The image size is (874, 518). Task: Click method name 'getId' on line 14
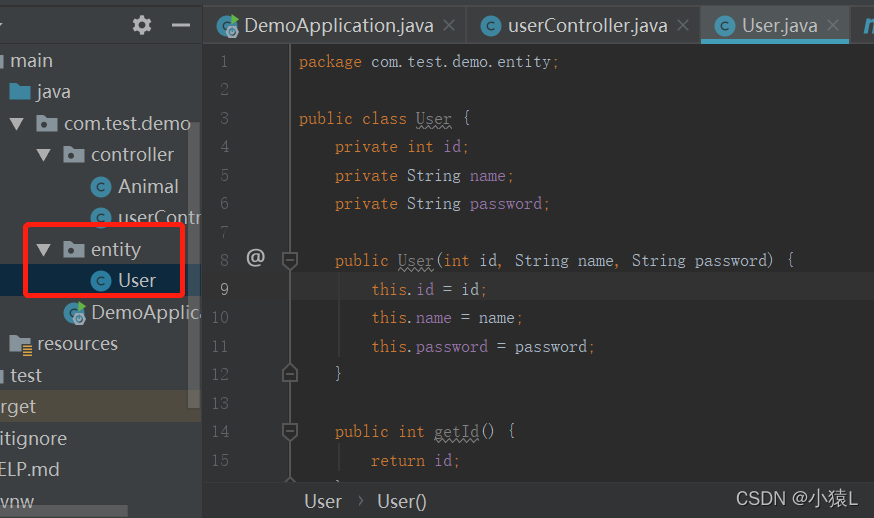click(x=457, y=432)
